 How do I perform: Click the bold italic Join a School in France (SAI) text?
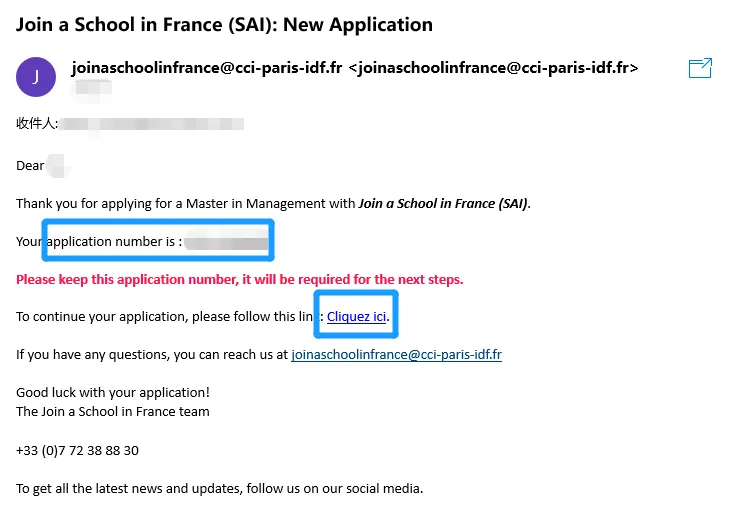coord(443,203)
